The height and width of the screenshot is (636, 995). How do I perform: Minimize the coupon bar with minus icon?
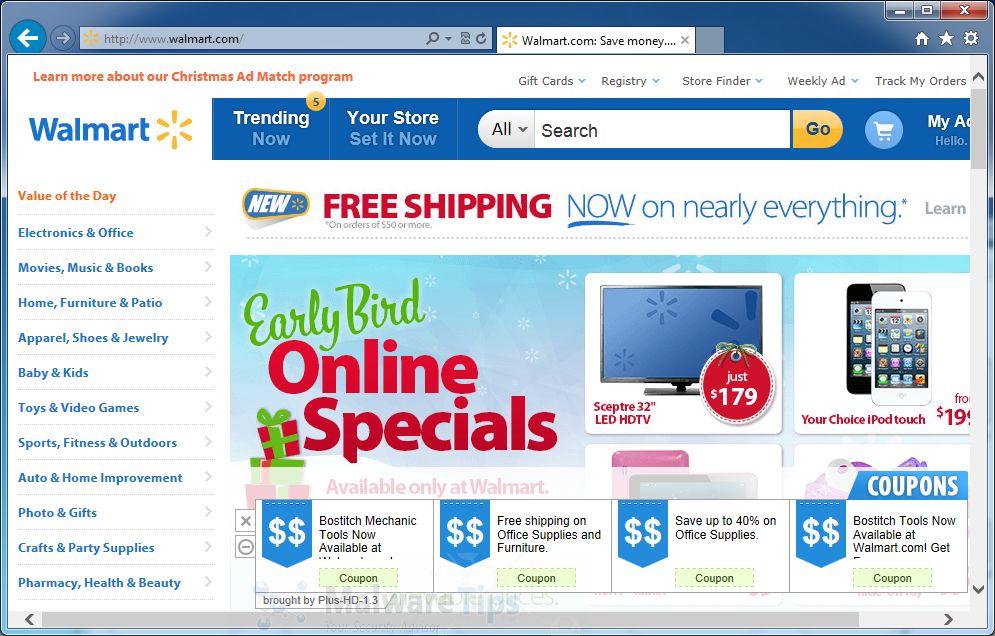tap(246, 547)
